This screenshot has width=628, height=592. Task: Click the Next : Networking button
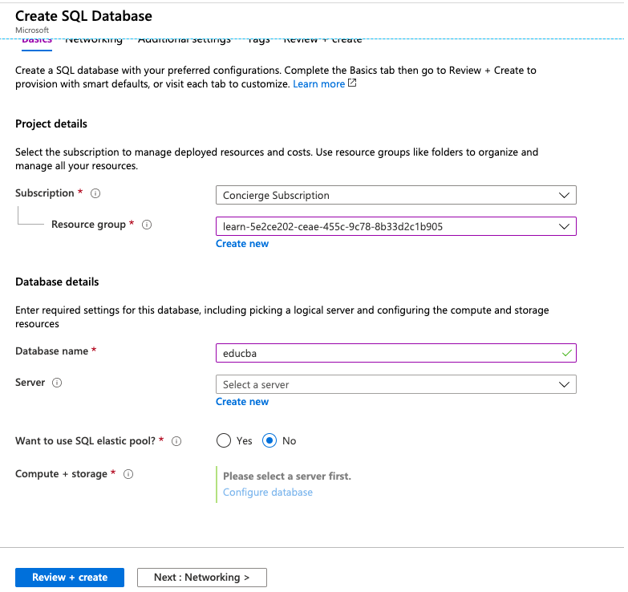click(201, 577)
